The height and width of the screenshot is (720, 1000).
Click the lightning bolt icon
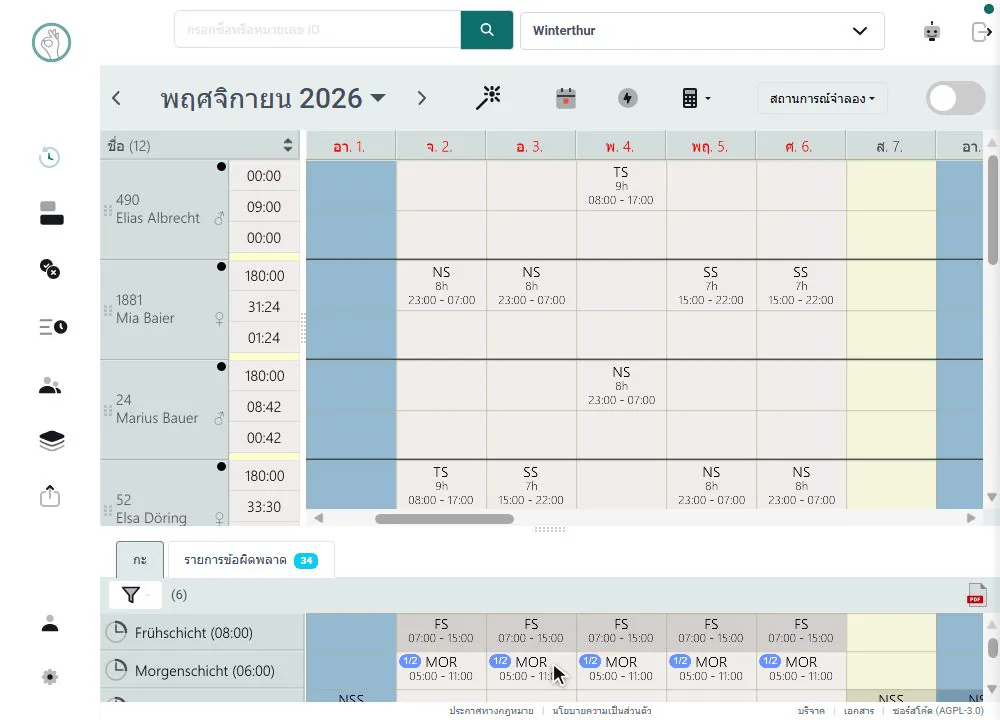click(x=628, y=98)
